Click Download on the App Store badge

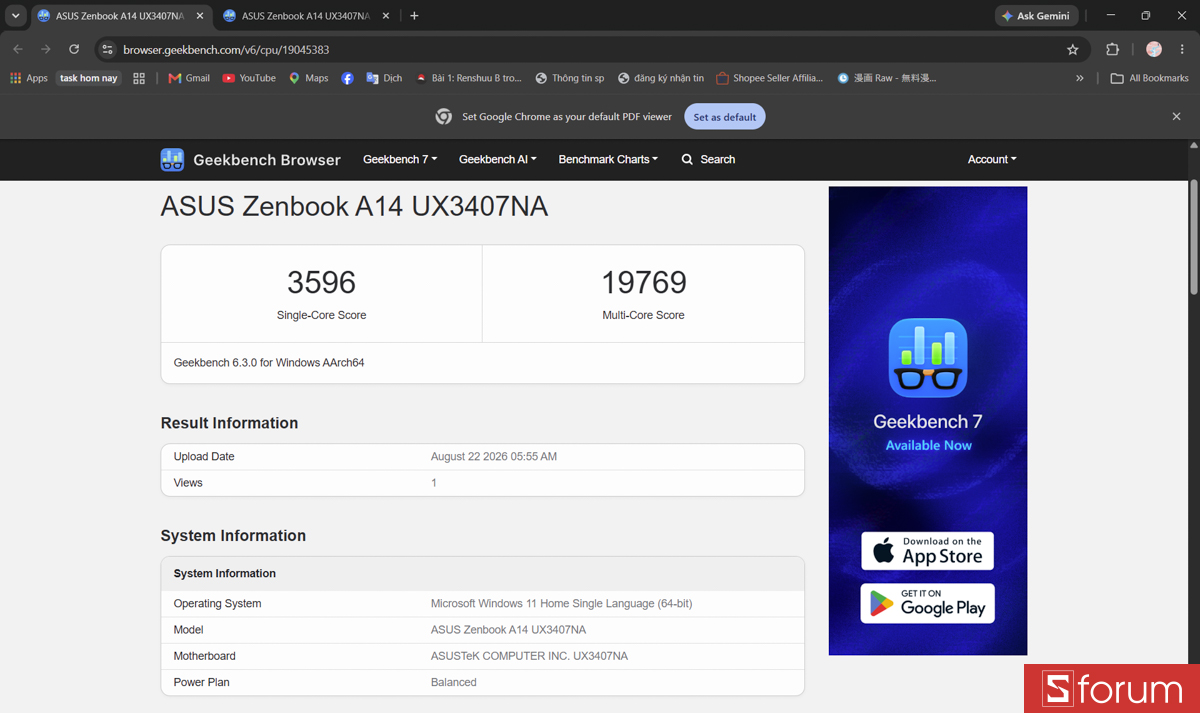(x=928, y=551)
